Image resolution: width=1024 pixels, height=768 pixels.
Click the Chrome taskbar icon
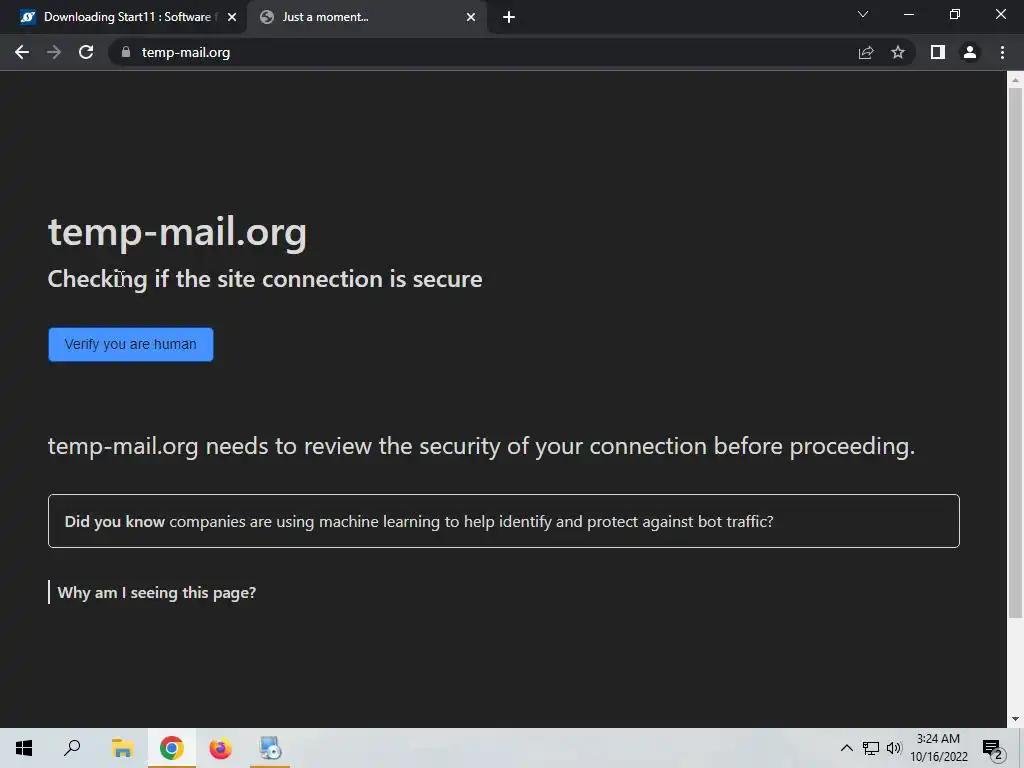point(171,748)
